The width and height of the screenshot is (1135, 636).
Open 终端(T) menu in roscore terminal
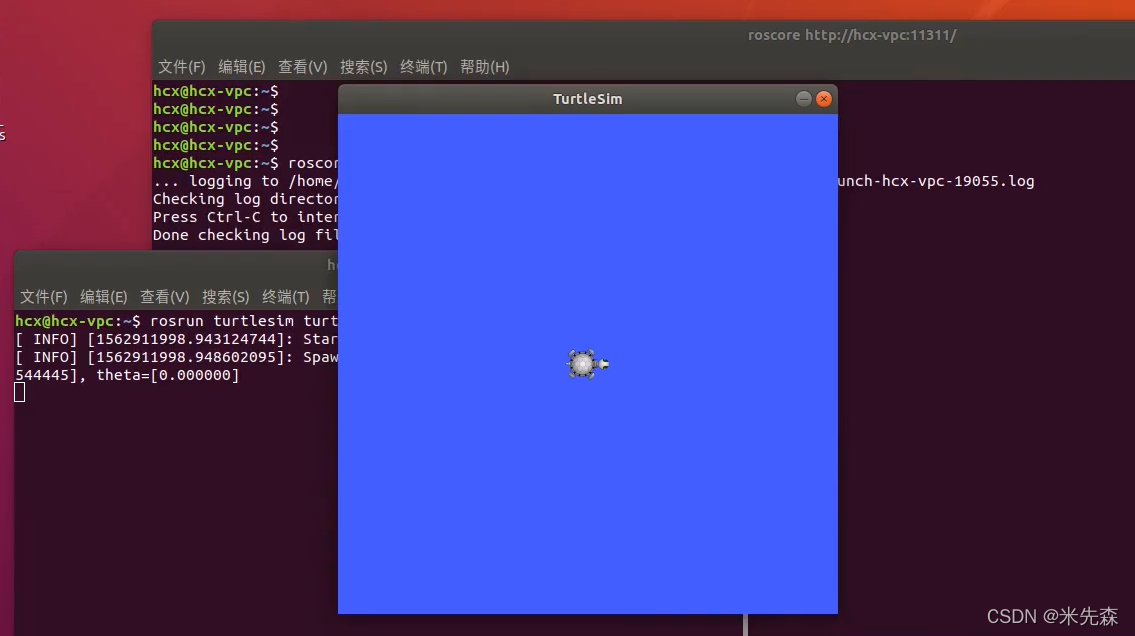click(x=423, y=67)
